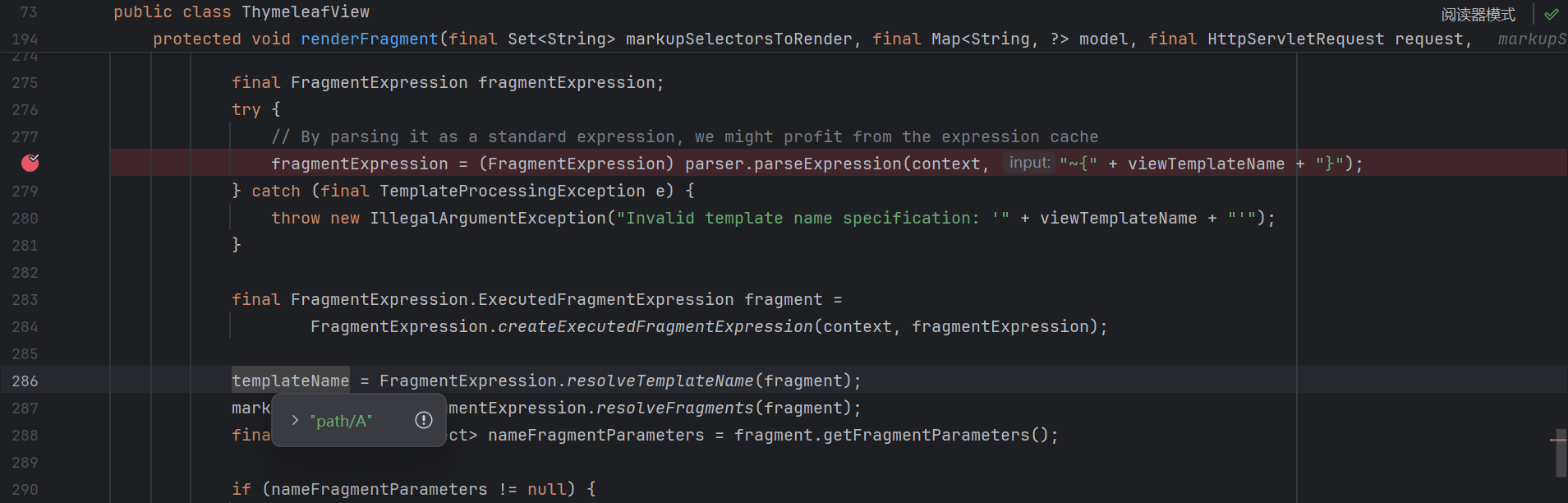This screenshot has width=1568, height=503.
Task: Click the "input:" parameter inlay hint
Action: click(1029, 163)
